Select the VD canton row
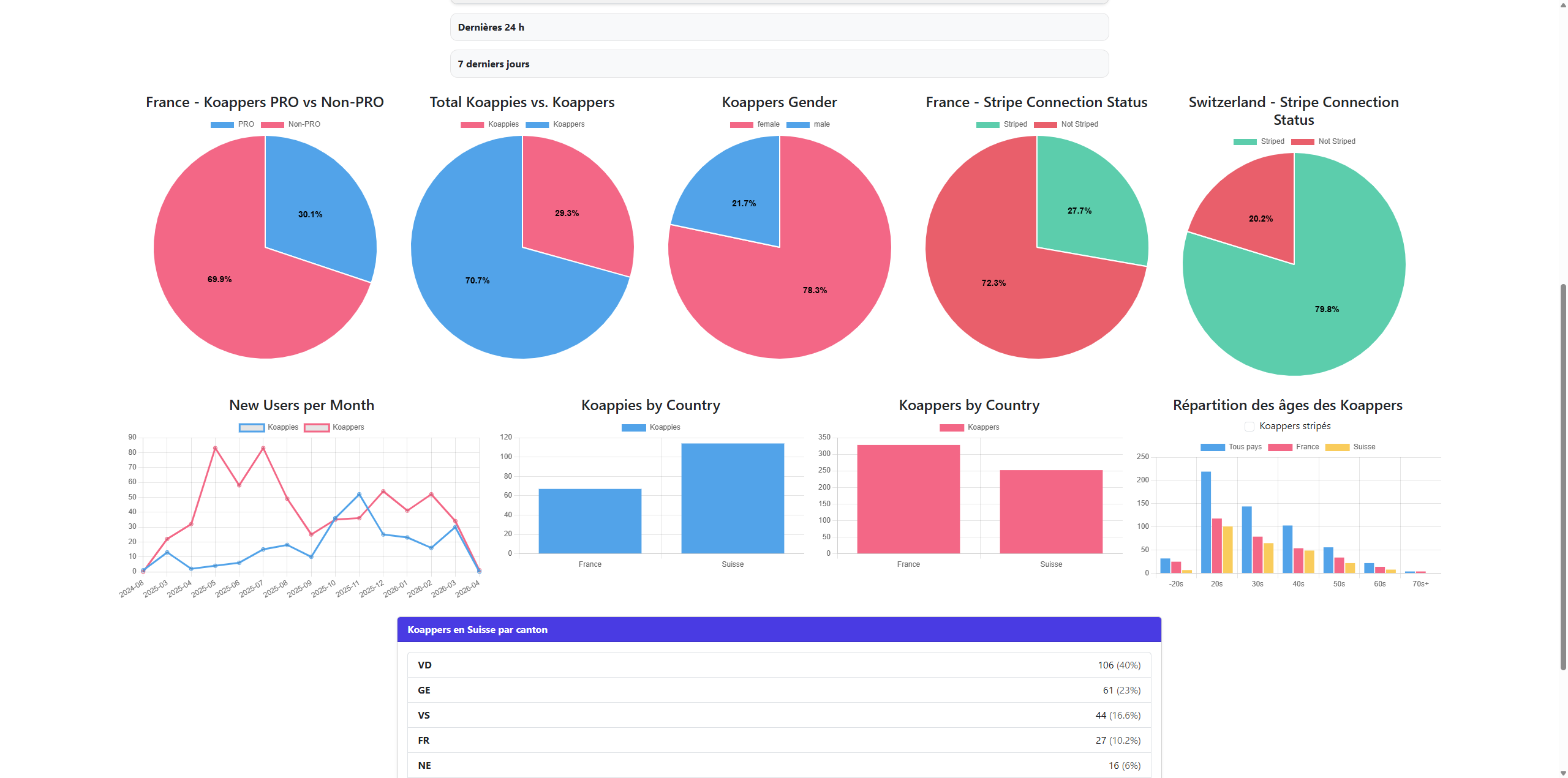This screenshot has width=1568, height=778. coord(779,665)
